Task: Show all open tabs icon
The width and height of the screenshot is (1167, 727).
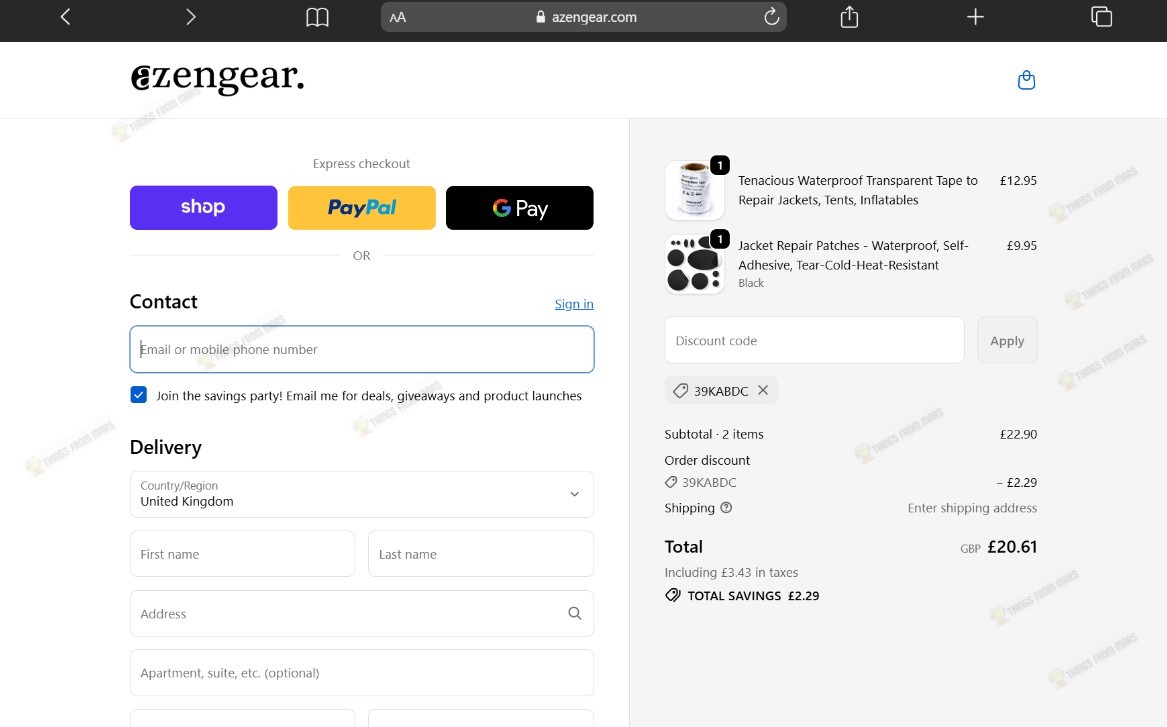Action: pos(1101,16)
